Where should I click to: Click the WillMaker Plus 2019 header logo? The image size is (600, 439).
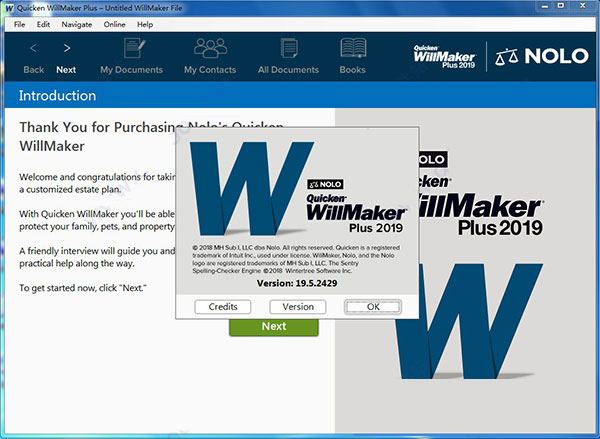click(x=444, y=57)
